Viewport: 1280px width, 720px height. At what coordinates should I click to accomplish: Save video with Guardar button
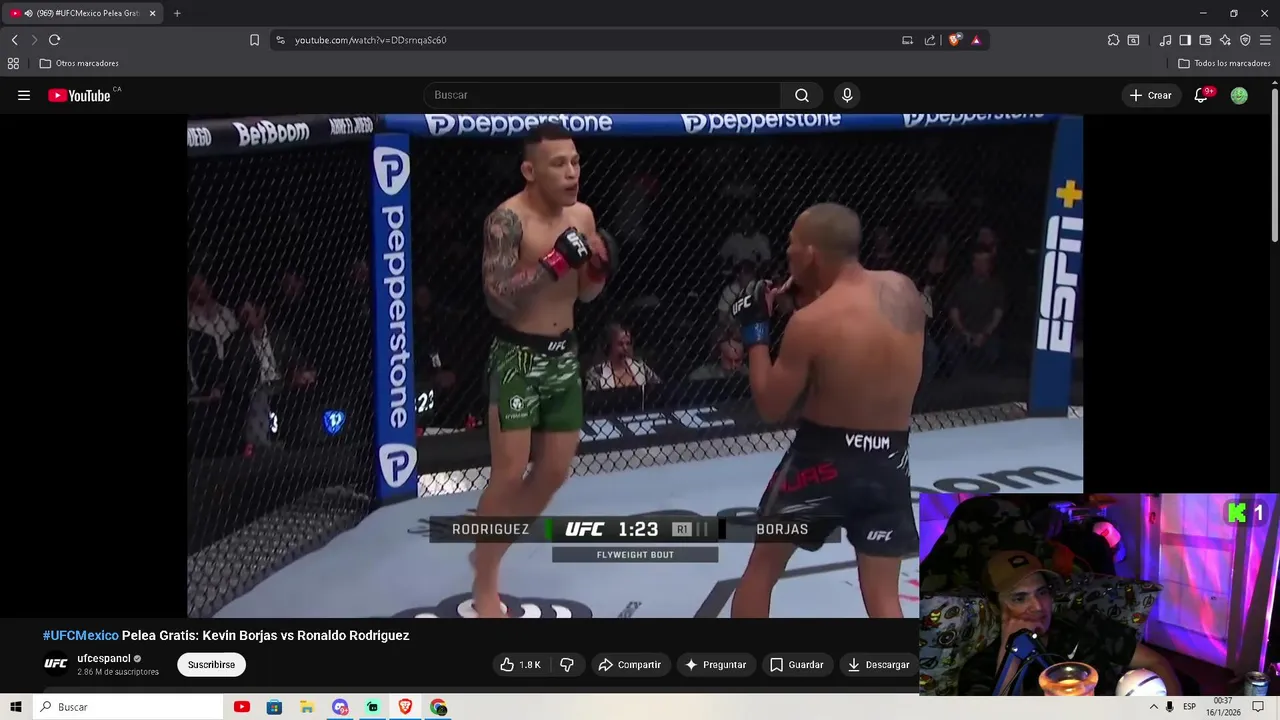click(796, 664)
